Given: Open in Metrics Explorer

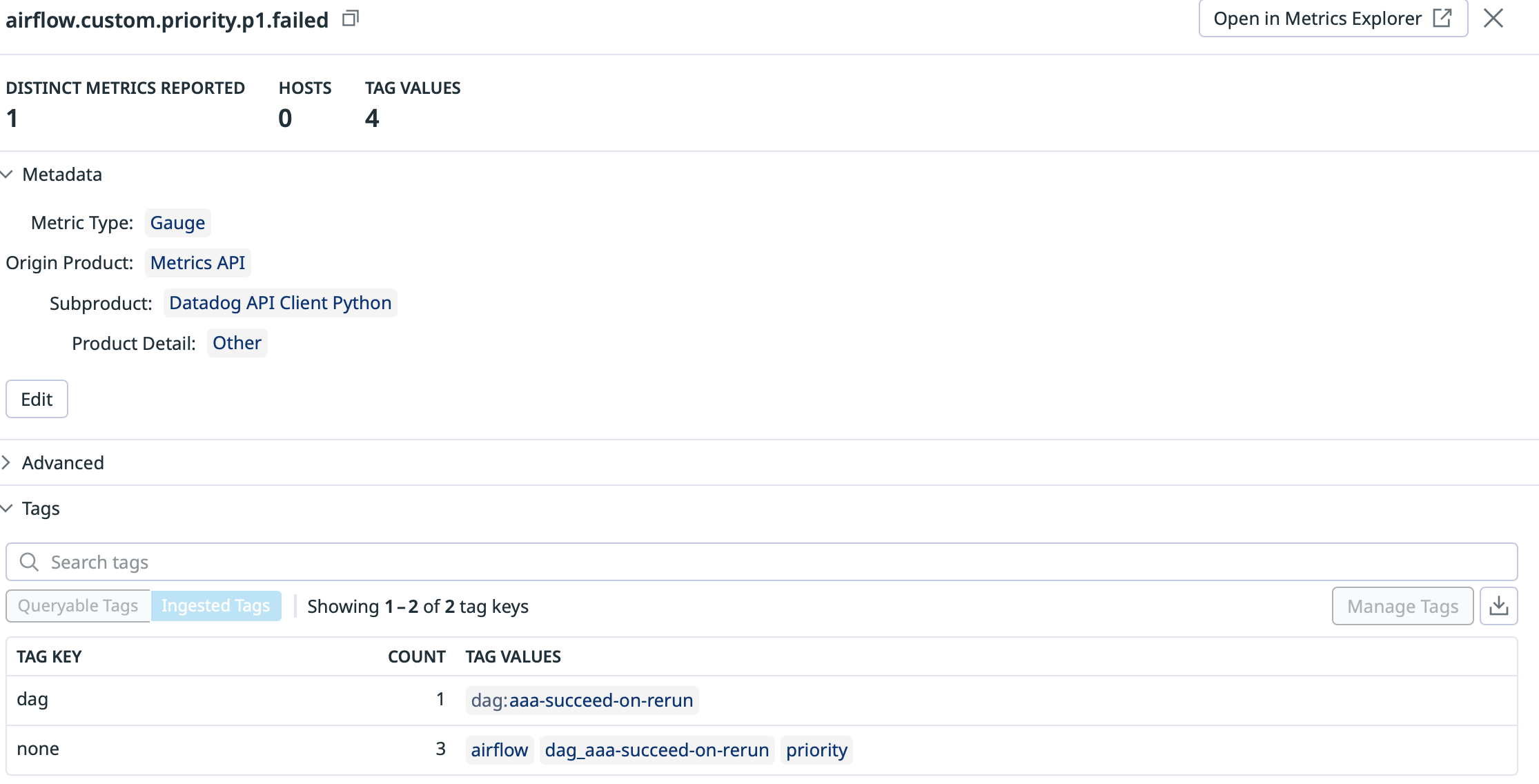Looking at the screenshot, I should click(1332, 19).
